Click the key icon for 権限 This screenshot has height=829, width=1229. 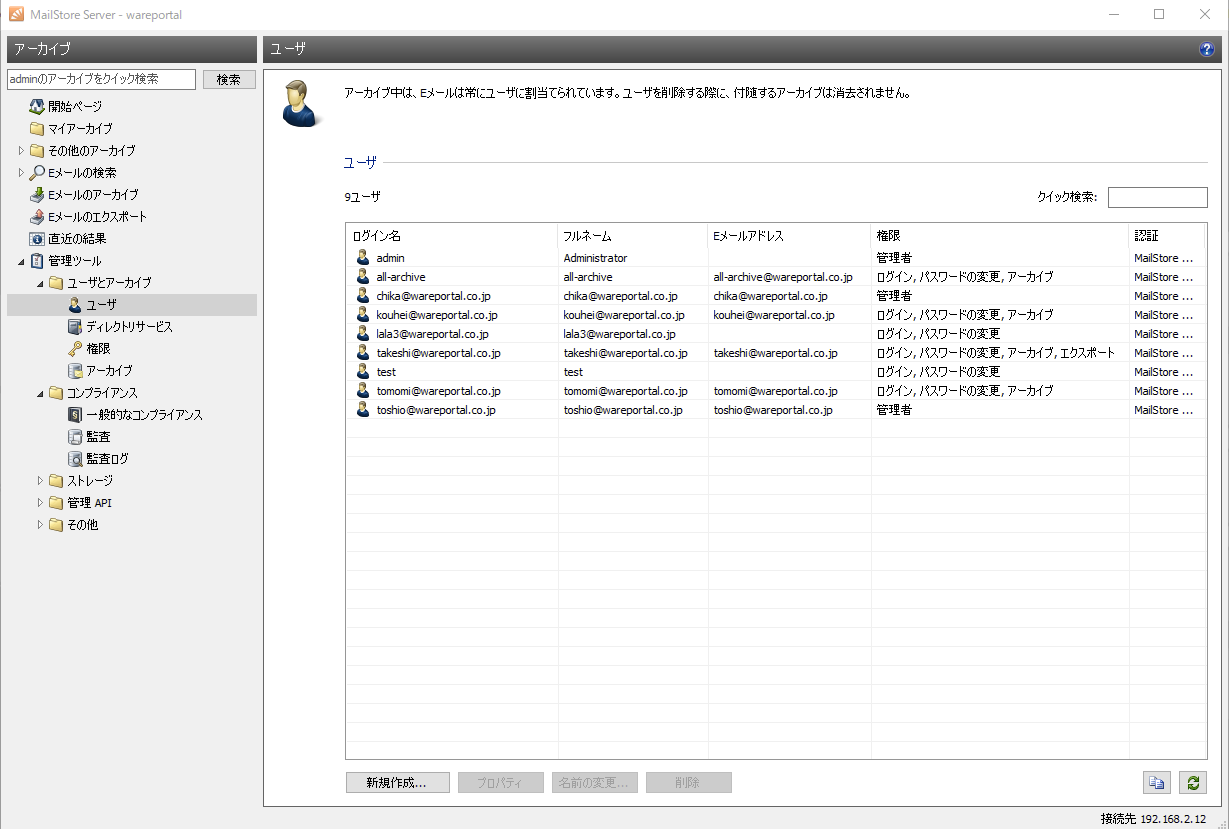[x=75, y=349]
